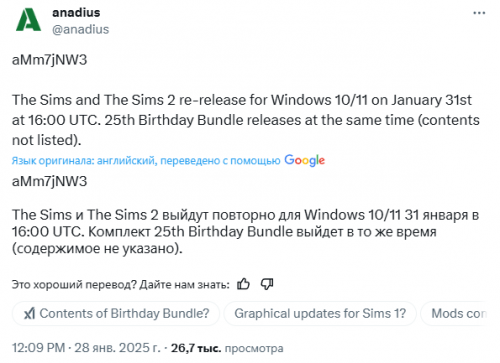Rate the translation with thumbs down
The width and height of the screenshot is (500, 363).
click(x=267, y=284)
